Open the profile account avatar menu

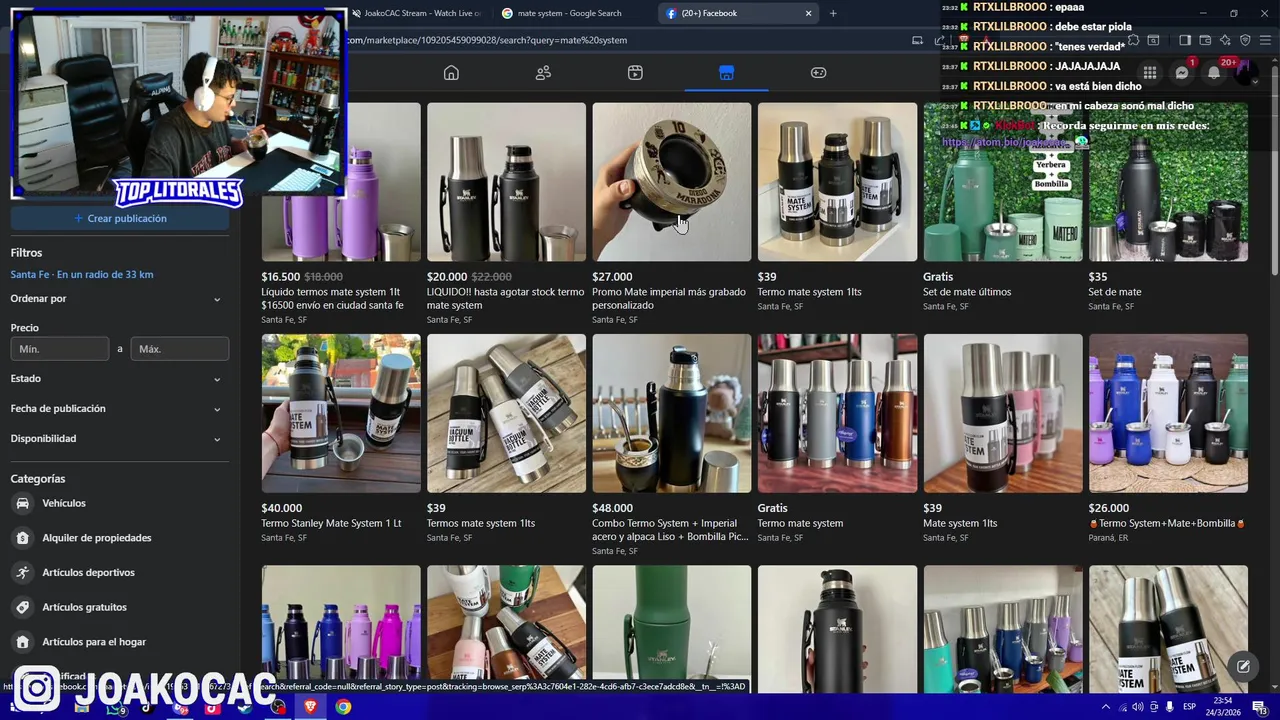[1246, 73]
